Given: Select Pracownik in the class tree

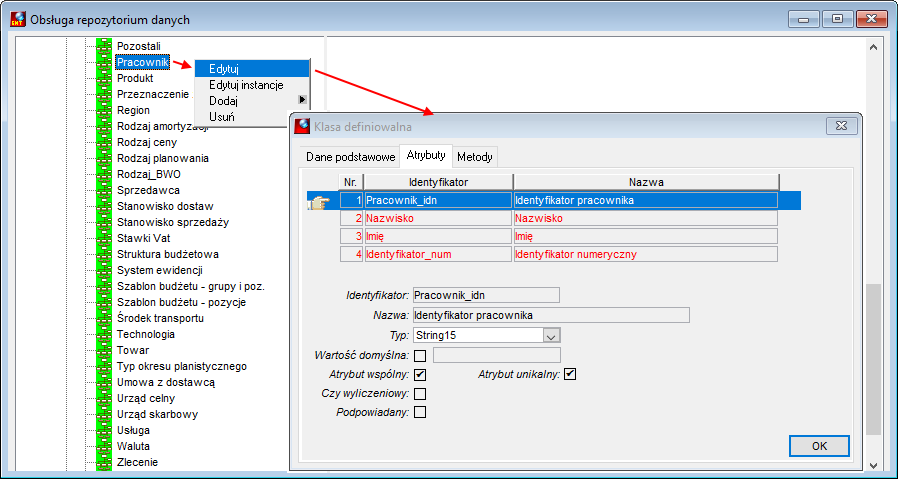Looking at the screenshot, I should pyautogui.click(x=142, y=62).
